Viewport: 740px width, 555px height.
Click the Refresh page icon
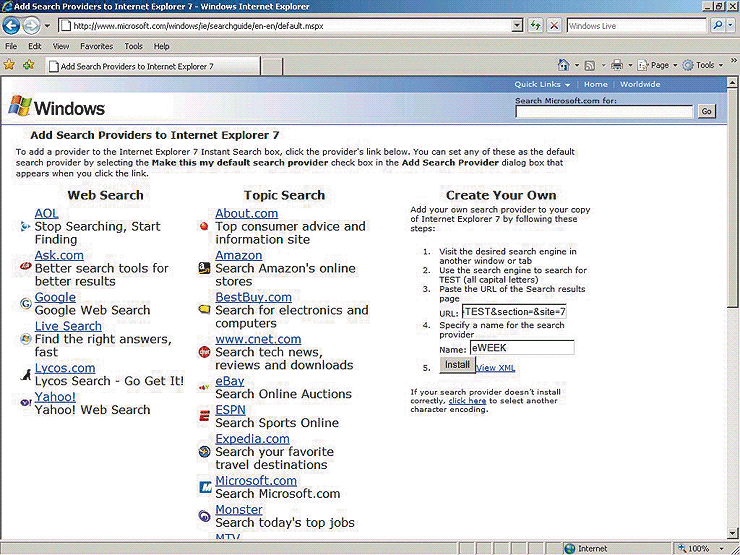[535, 25]
